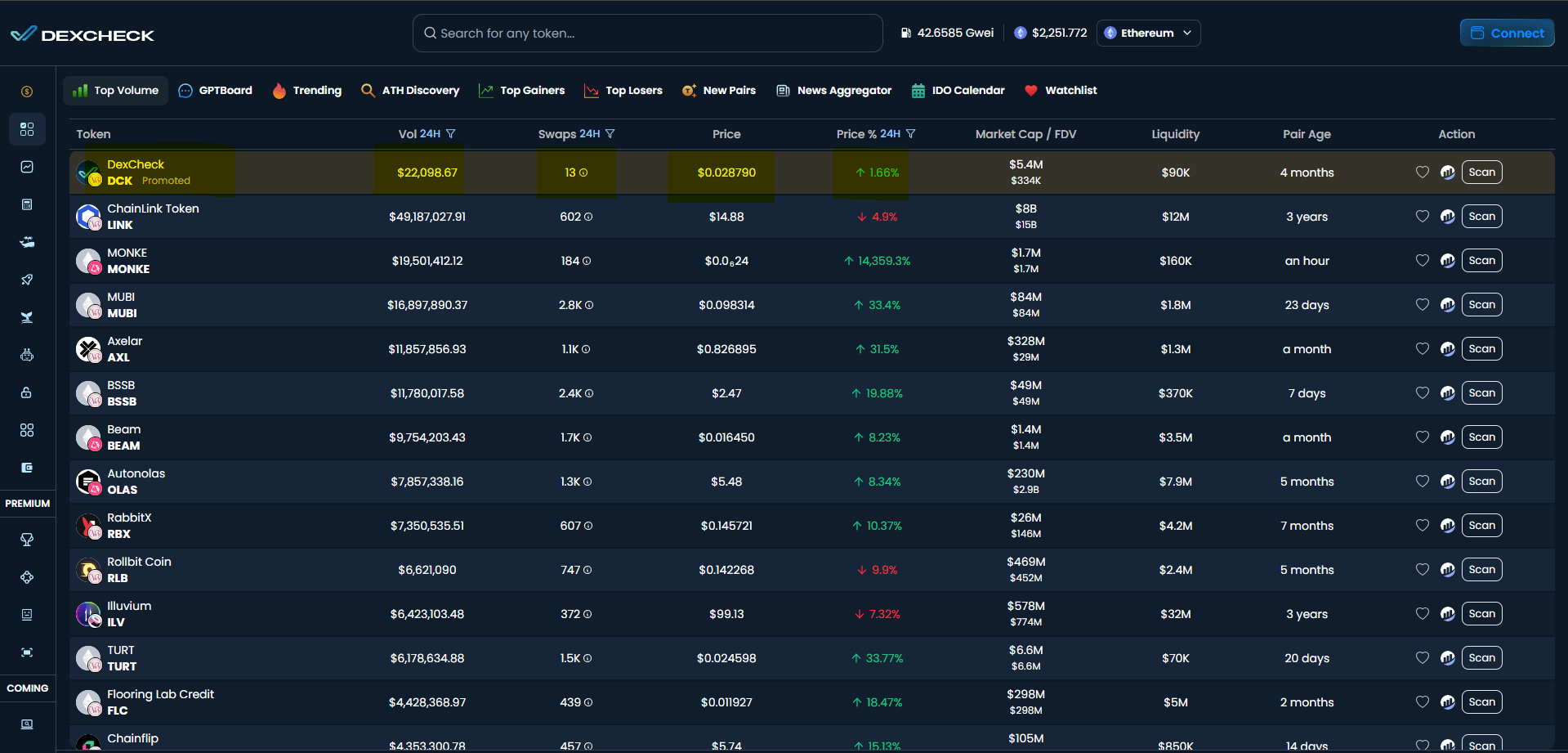Screen dimensions: 1568x753
Task: Open the trophy icon under Premium
Action: 27,540
